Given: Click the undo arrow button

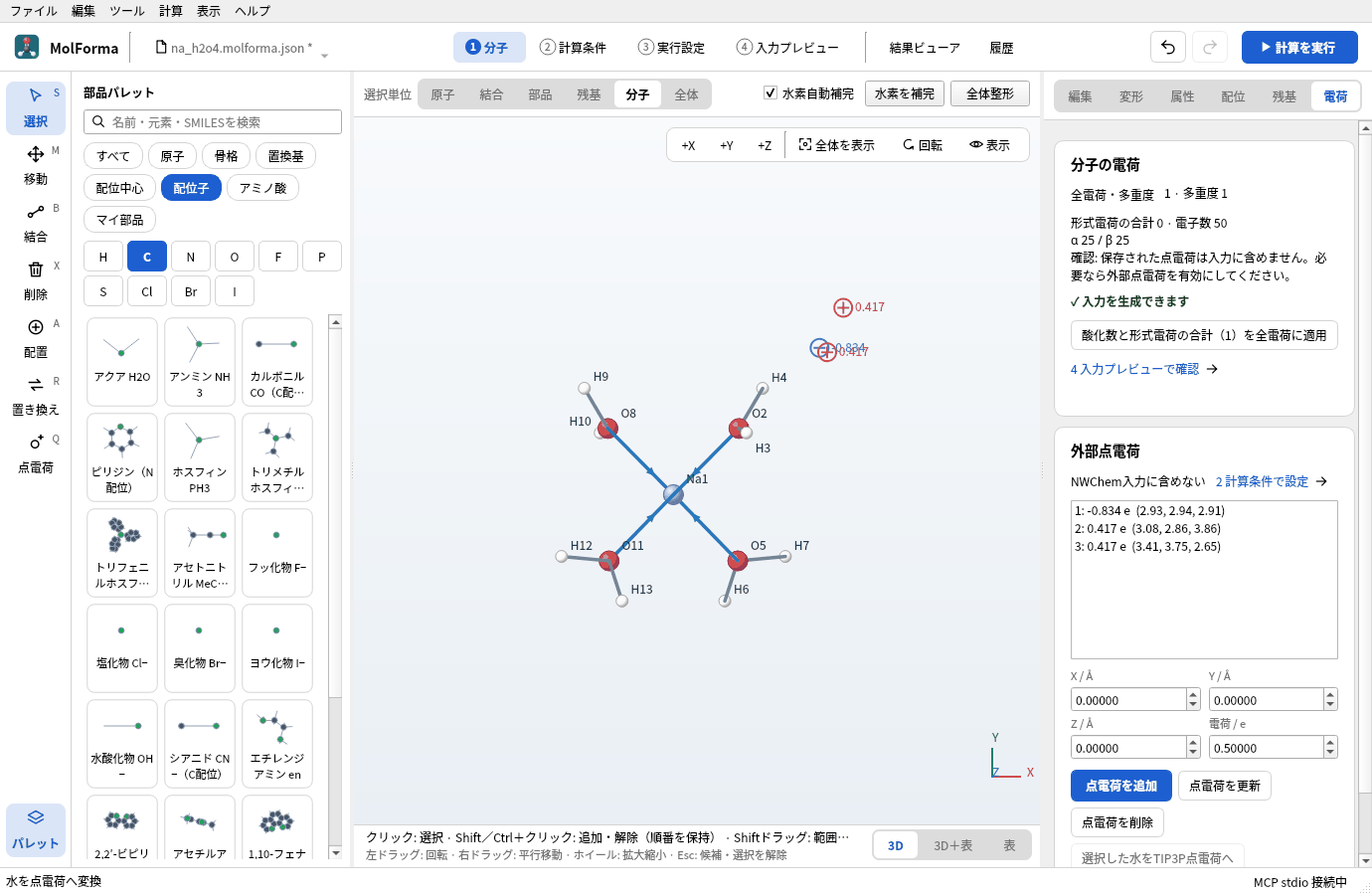Looking at the screenshot, I should tap(1168, 47).
